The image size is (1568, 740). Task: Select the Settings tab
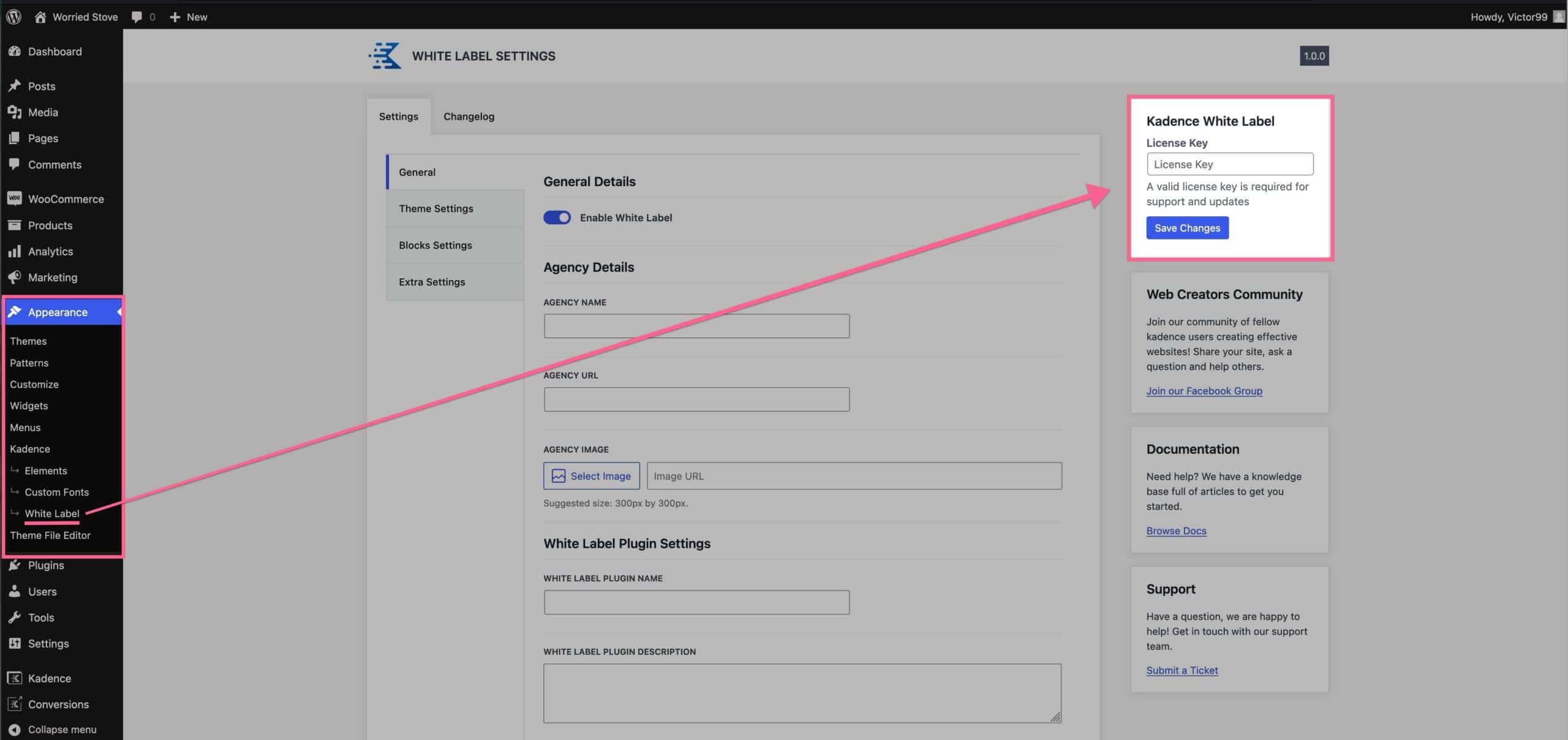pos(399,116)
